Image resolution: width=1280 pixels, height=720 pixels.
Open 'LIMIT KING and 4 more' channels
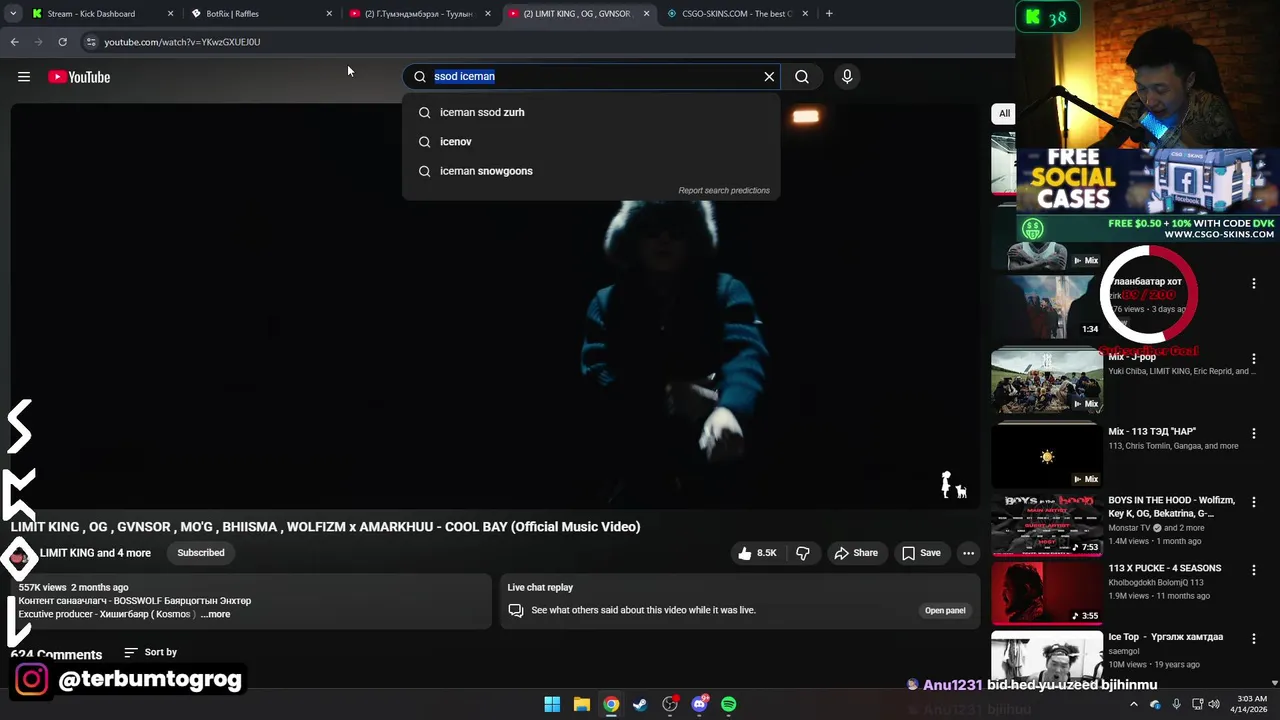click(x=95, y=553)
